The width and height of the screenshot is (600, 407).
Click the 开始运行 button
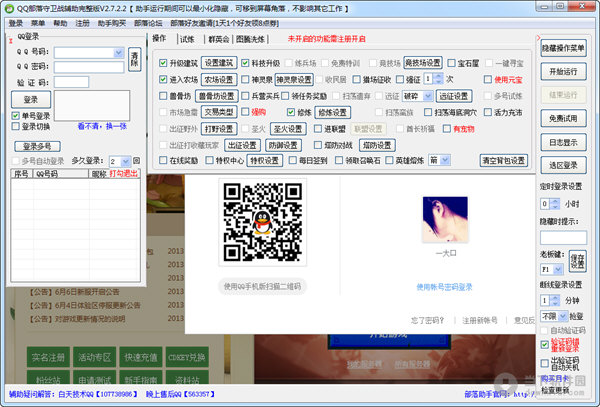(563, 72)
